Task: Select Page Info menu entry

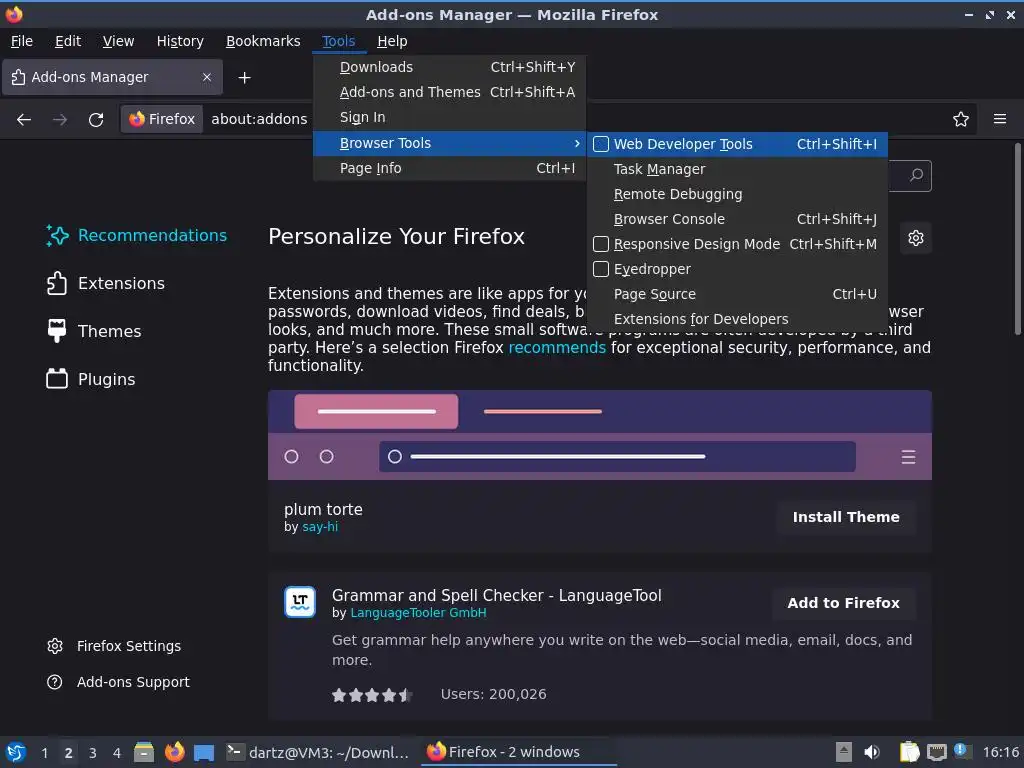Action: [x=450, y=168]
